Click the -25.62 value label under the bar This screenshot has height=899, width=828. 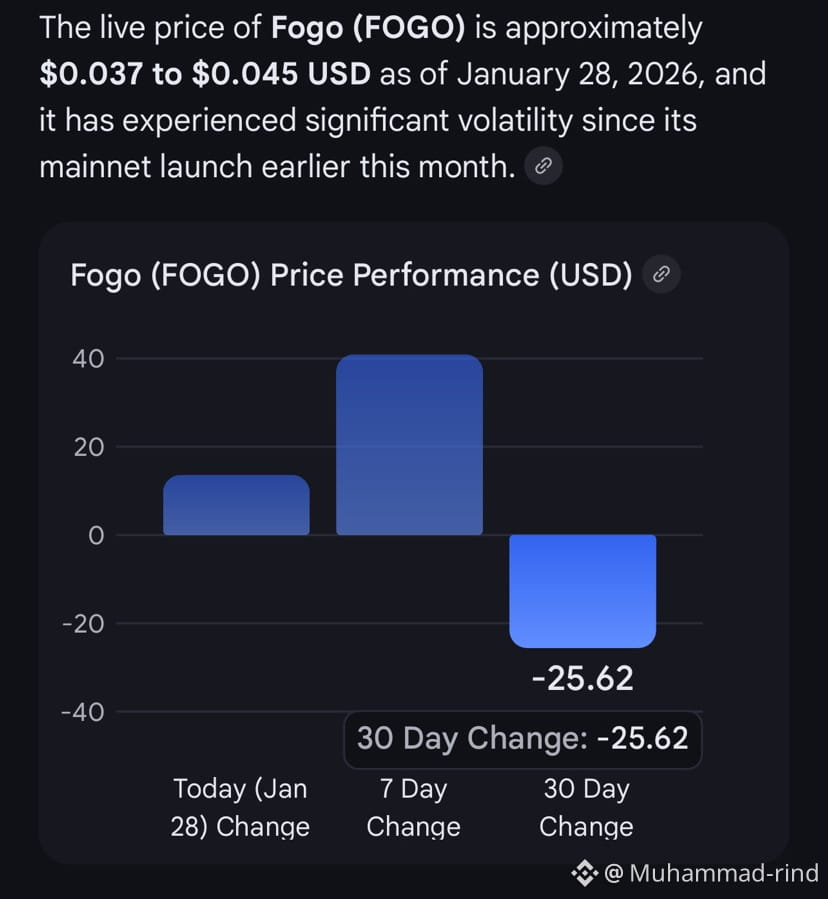583,678
